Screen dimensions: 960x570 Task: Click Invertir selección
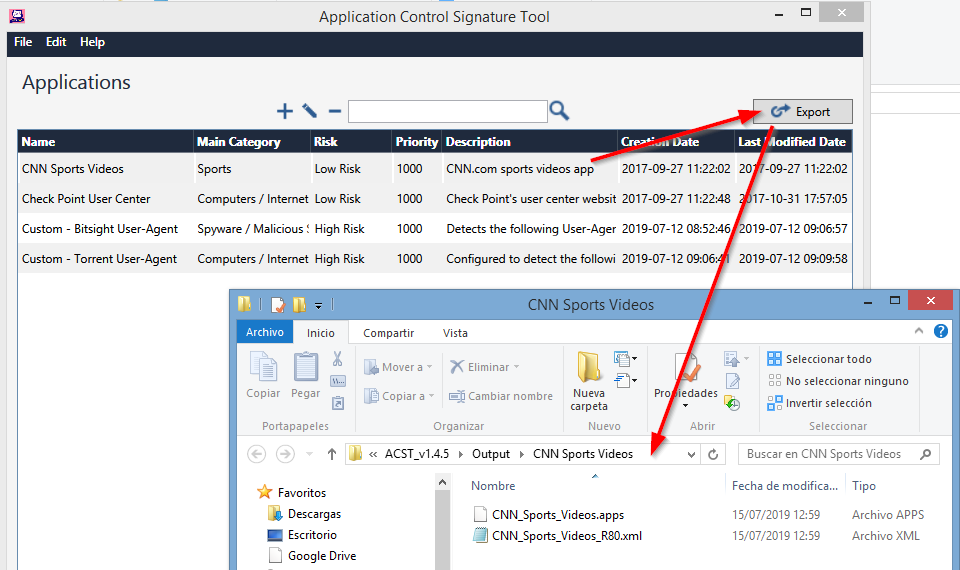coord(819,403)
